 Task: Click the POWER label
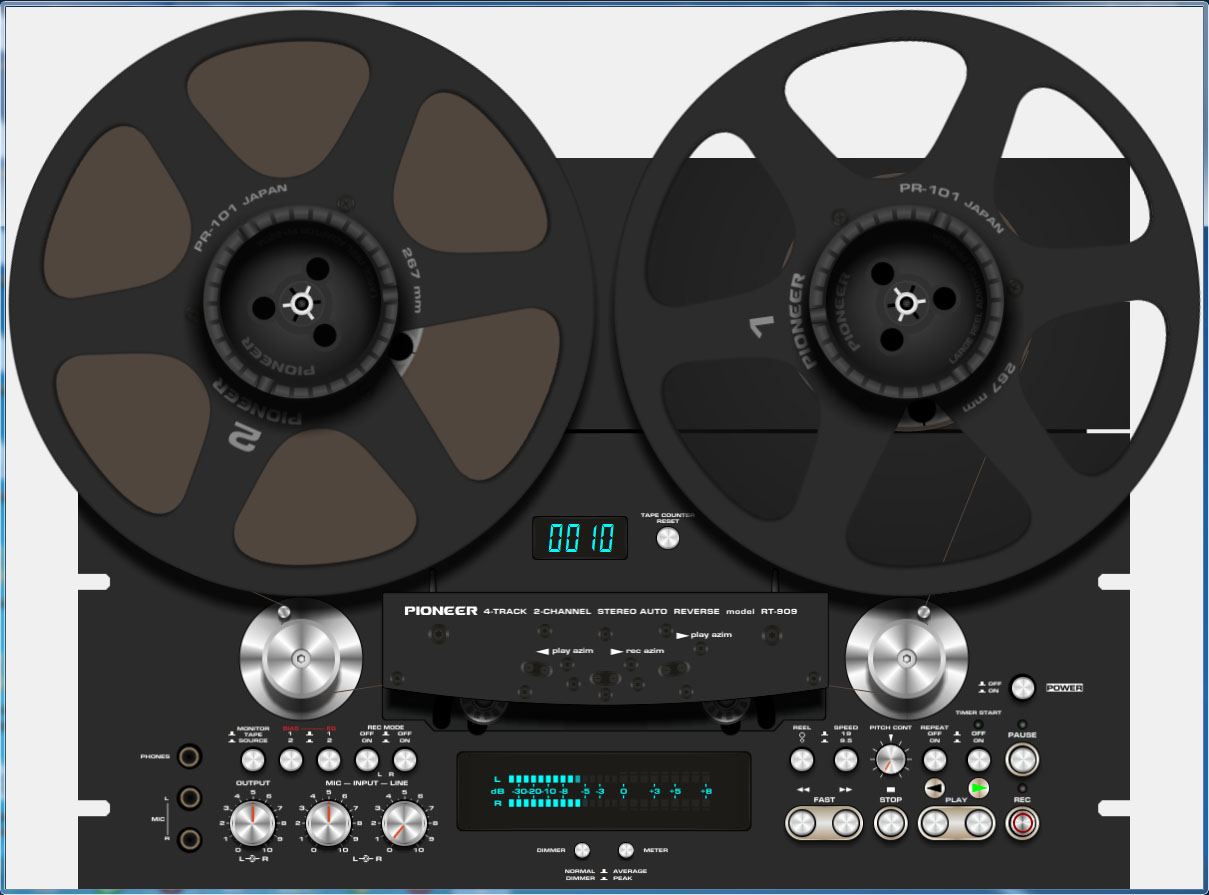point(1064,688)
